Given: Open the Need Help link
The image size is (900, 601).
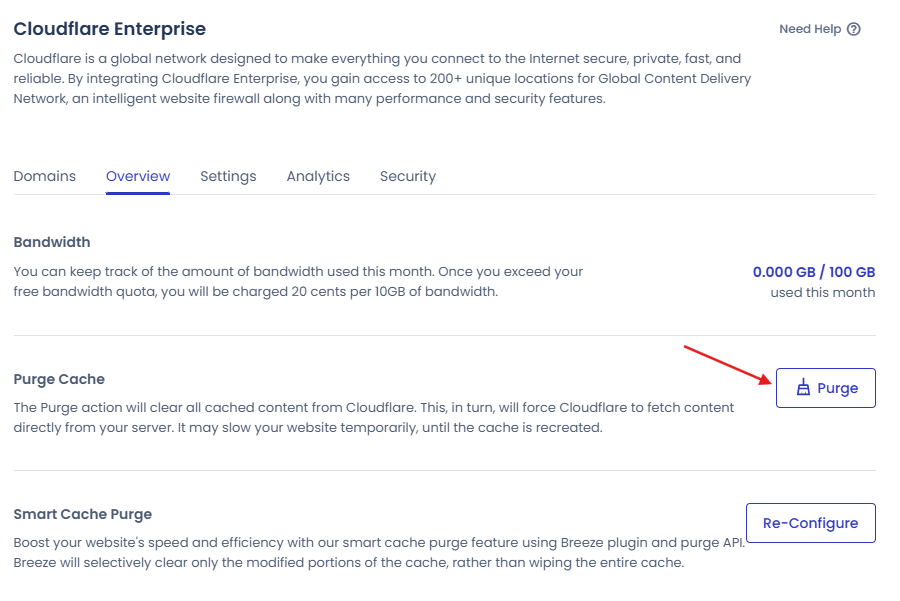Looking at the screenshot, I should (820, 29).
